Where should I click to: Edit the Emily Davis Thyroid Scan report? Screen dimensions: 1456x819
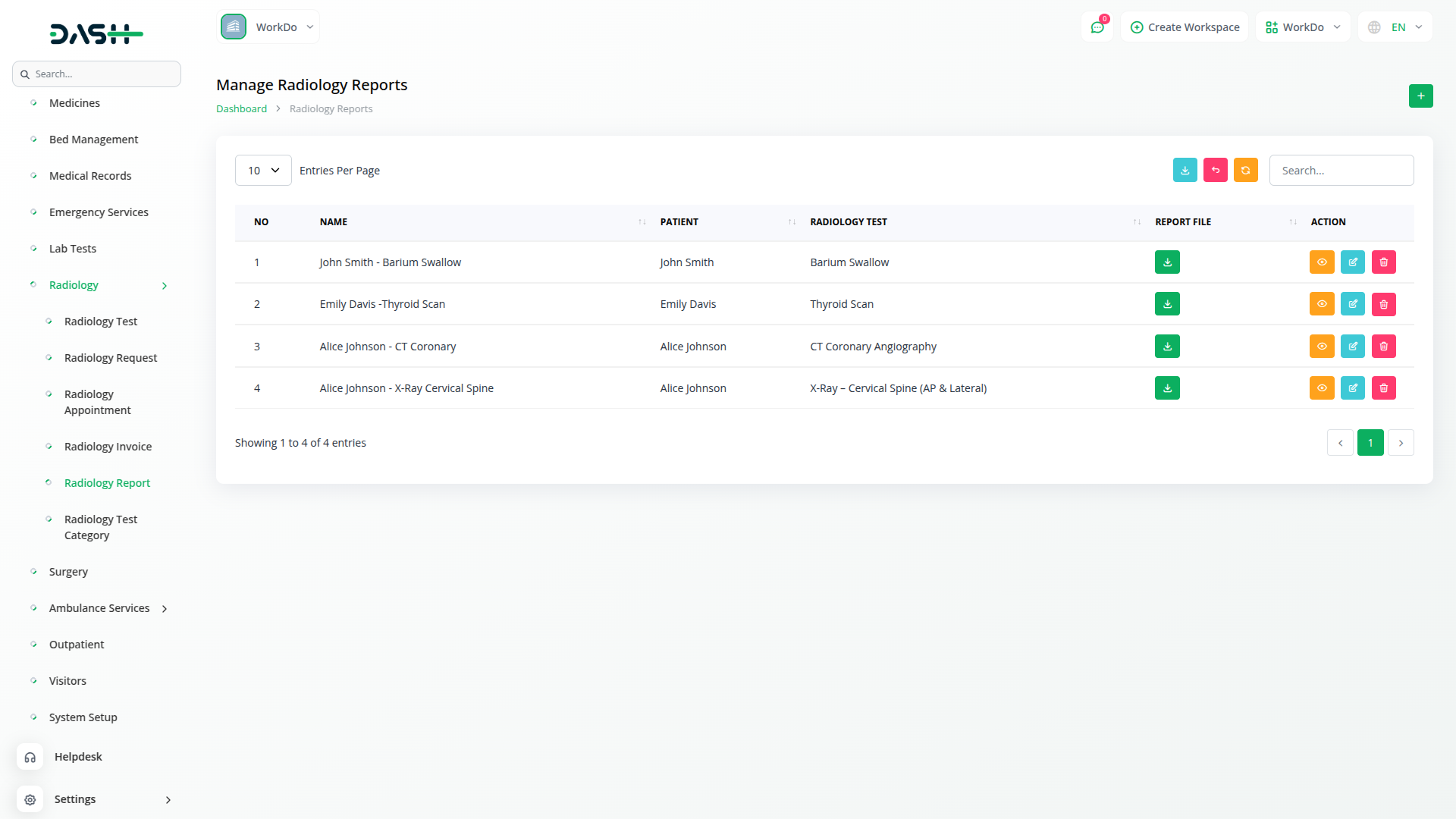coord(1352,304)
